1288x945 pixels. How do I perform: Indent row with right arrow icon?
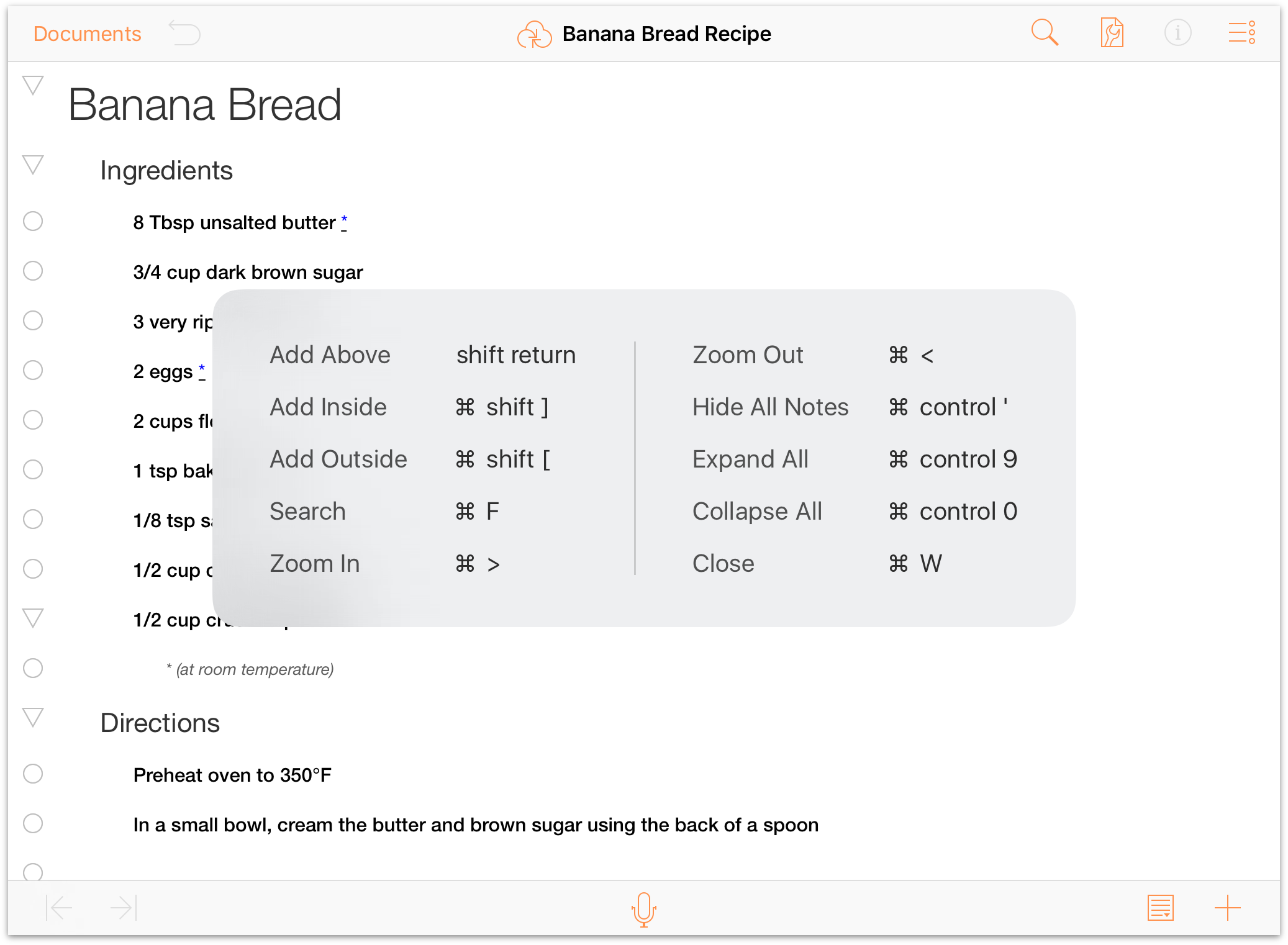(x=124, y=908)
